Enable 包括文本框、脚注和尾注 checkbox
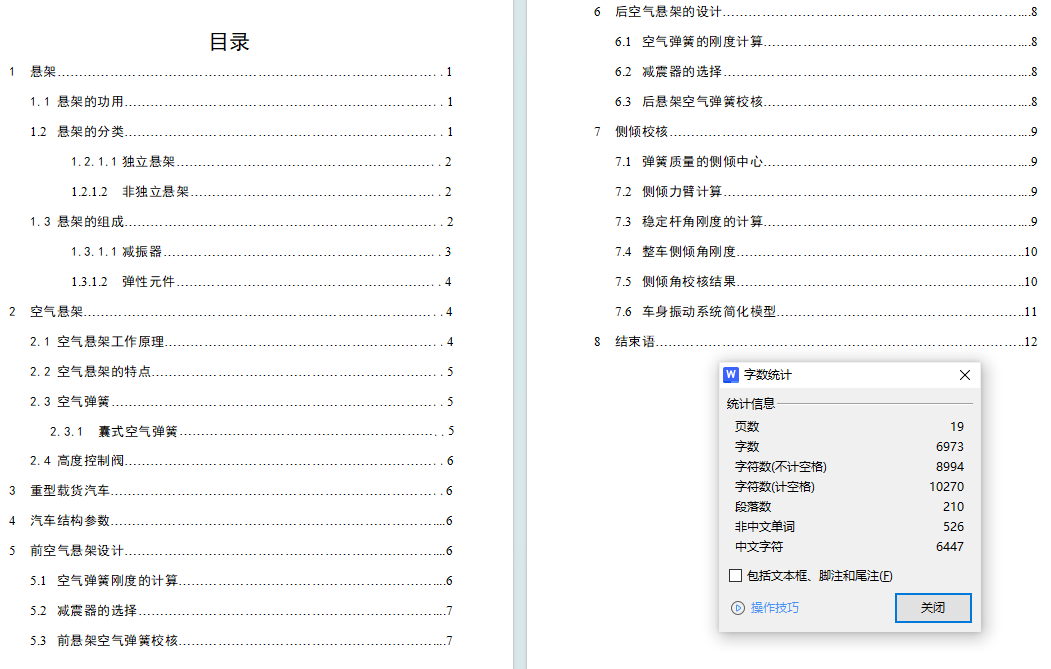 coord(735,575)
